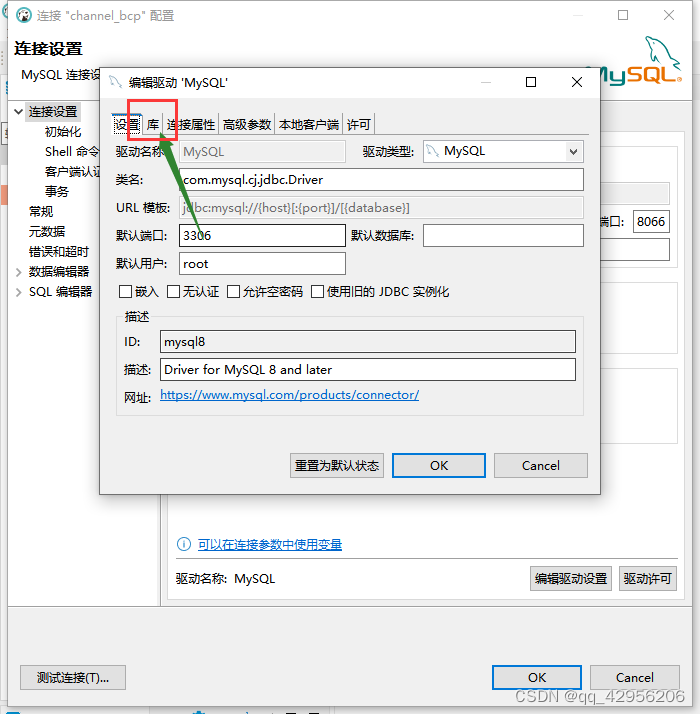Toggle 使用旧的 JDBC 实例化 checkbox

click(x=317, y=291)
